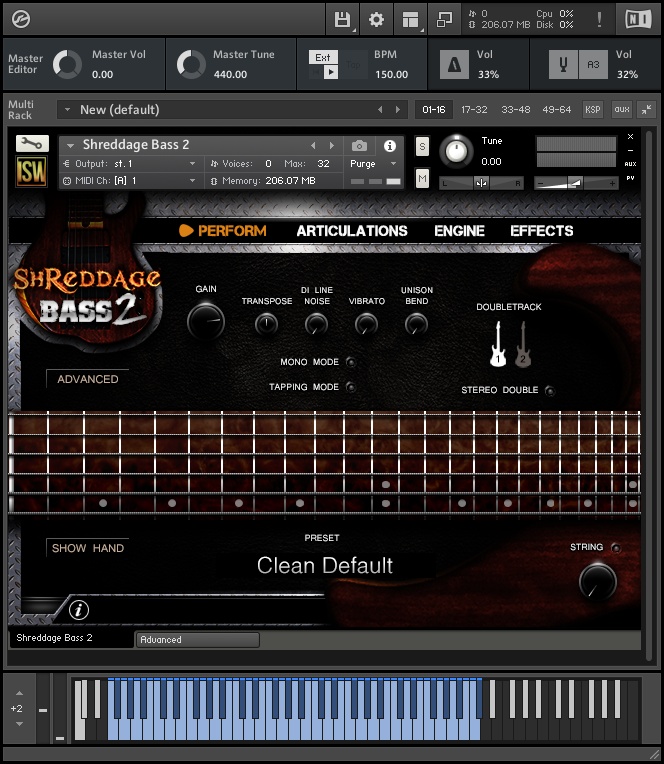Open the settings gear icon

click(376, 19)
